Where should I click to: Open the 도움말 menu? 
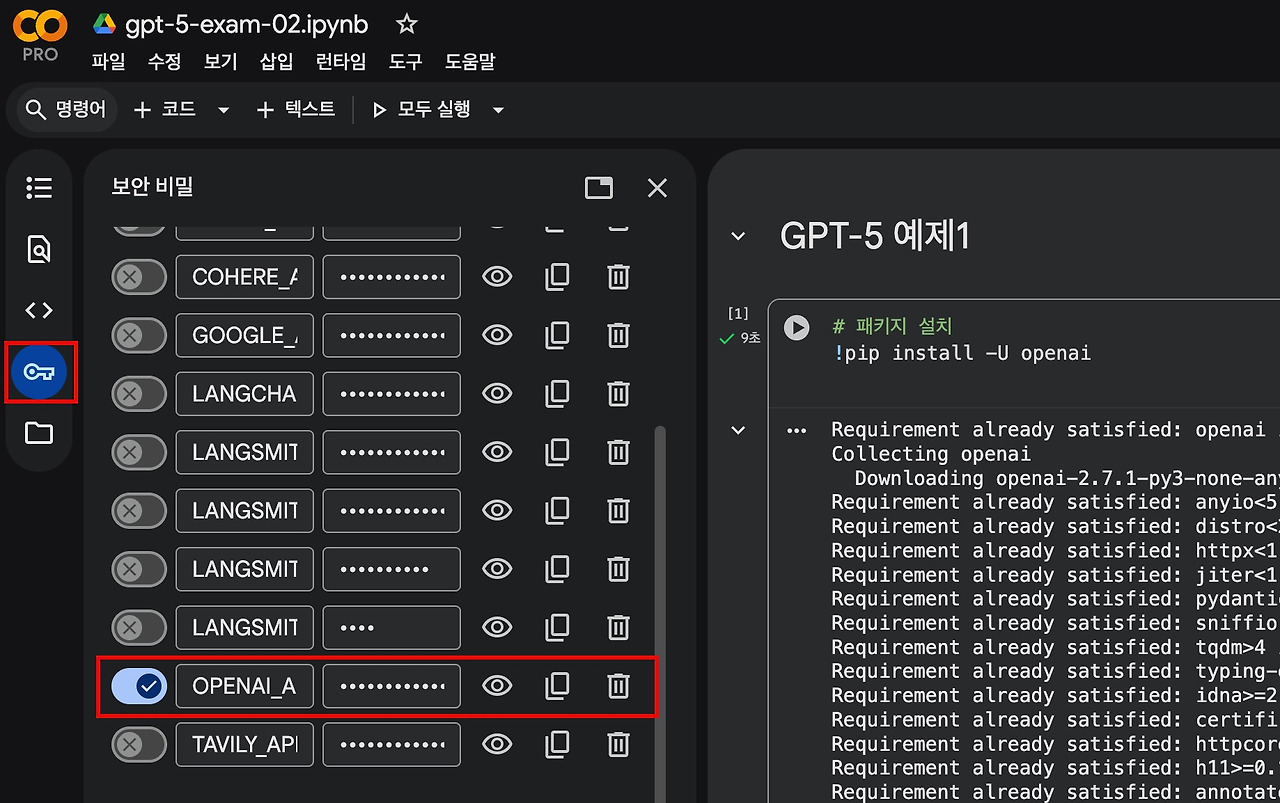470,62
